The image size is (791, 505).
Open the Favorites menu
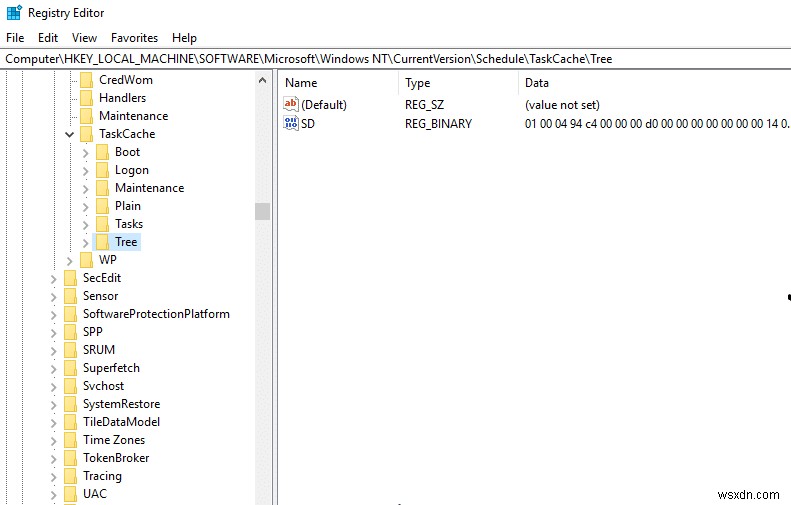(134, 38)
